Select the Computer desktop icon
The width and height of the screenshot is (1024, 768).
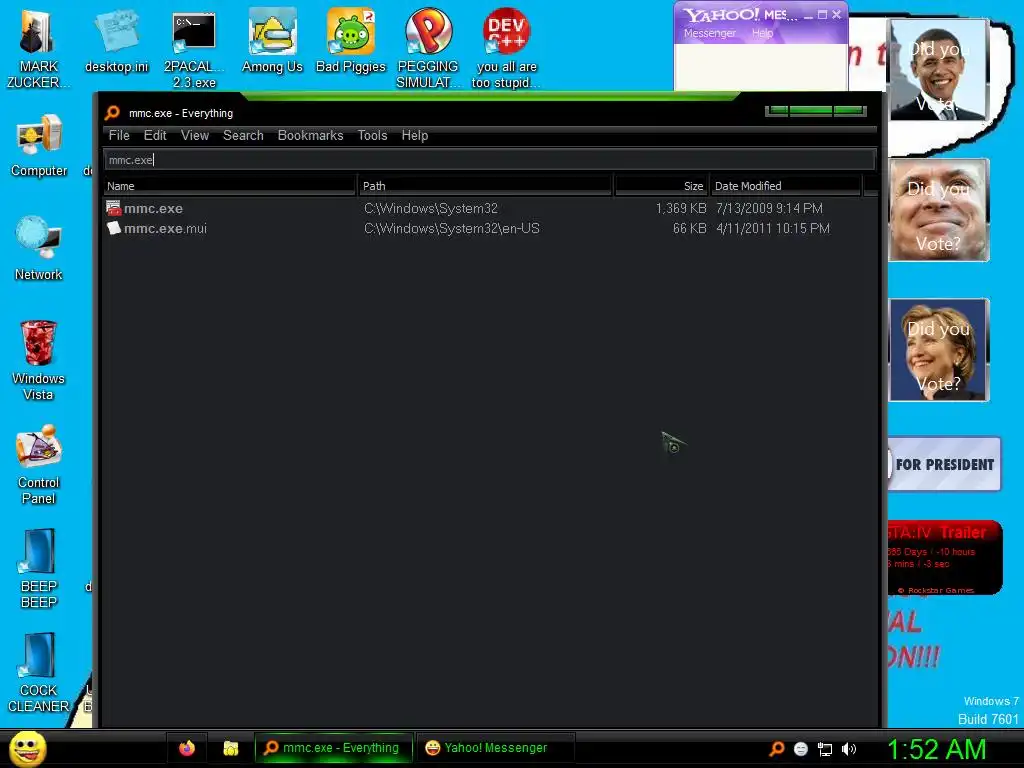click(x=39, y=145)
